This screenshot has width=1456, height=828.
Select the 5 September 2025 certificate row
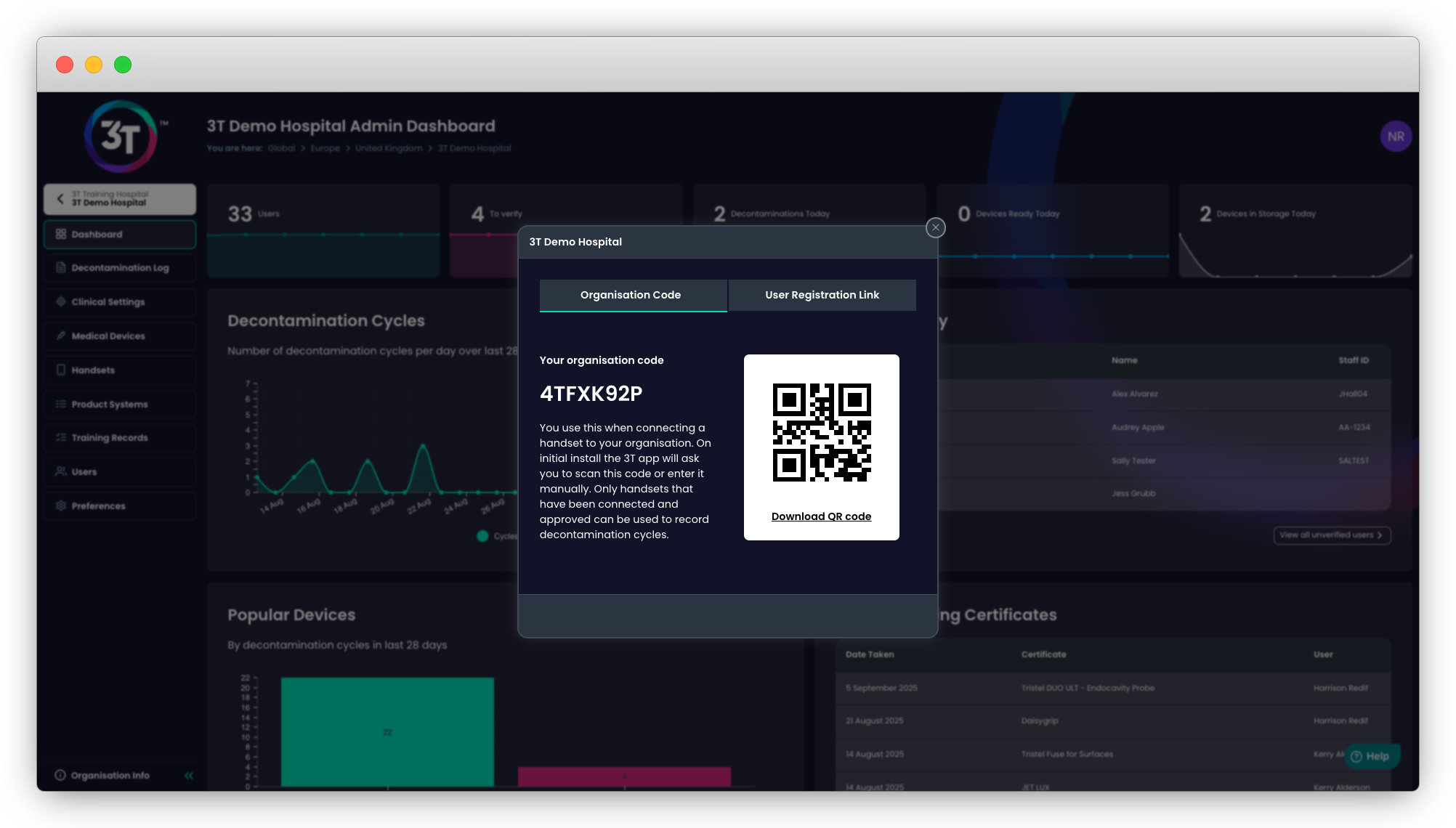1113,689
